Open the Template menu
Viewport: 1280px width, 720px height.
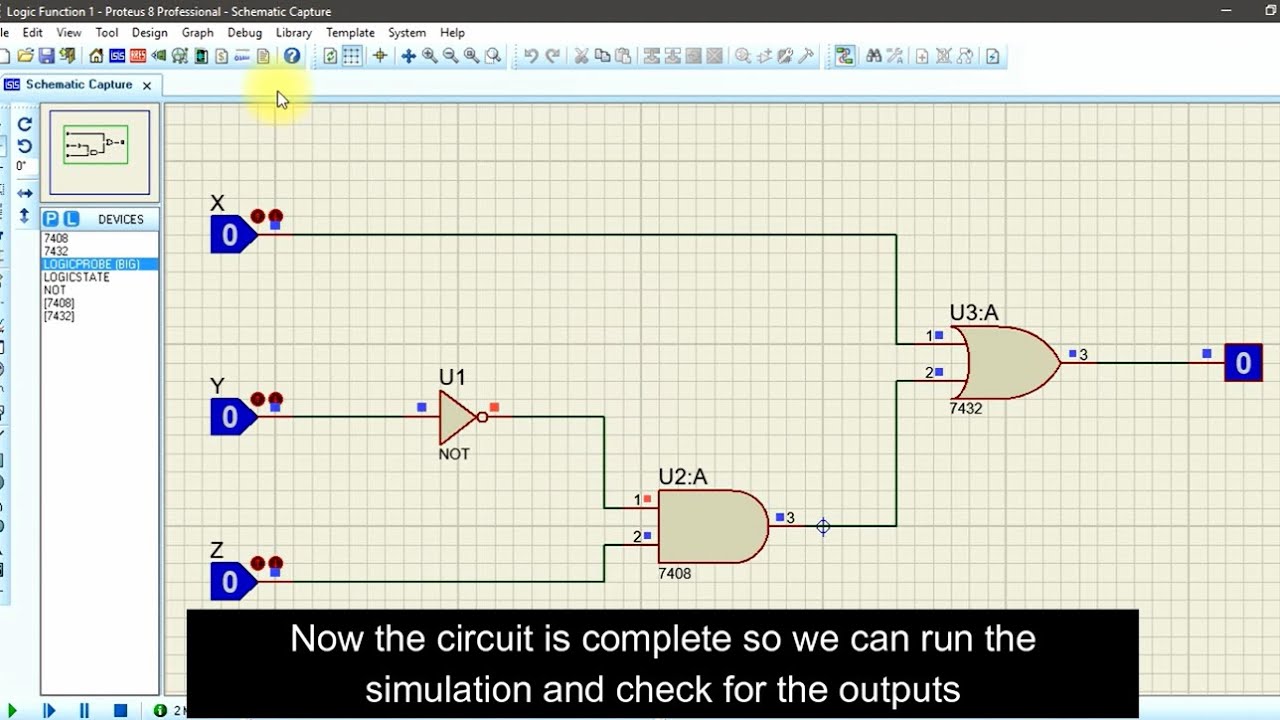point(351,33)
